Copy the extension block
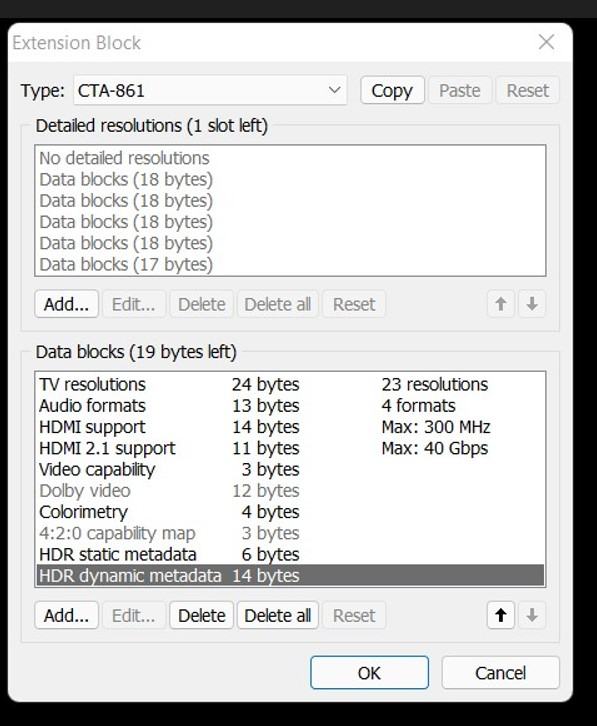The width and height of the screenshot is (597, 726). pyautogui.click(x=392, y=90)
